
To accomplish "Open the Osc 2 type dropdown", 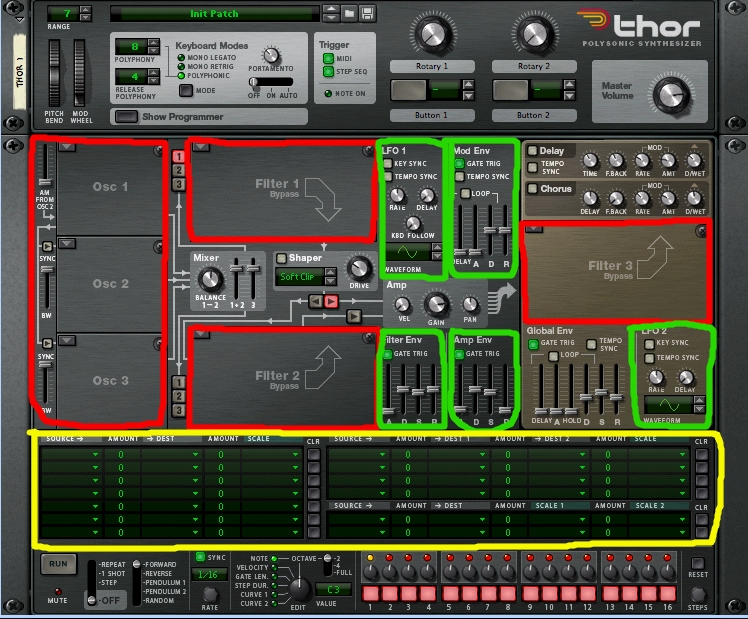I will (67, 244).
